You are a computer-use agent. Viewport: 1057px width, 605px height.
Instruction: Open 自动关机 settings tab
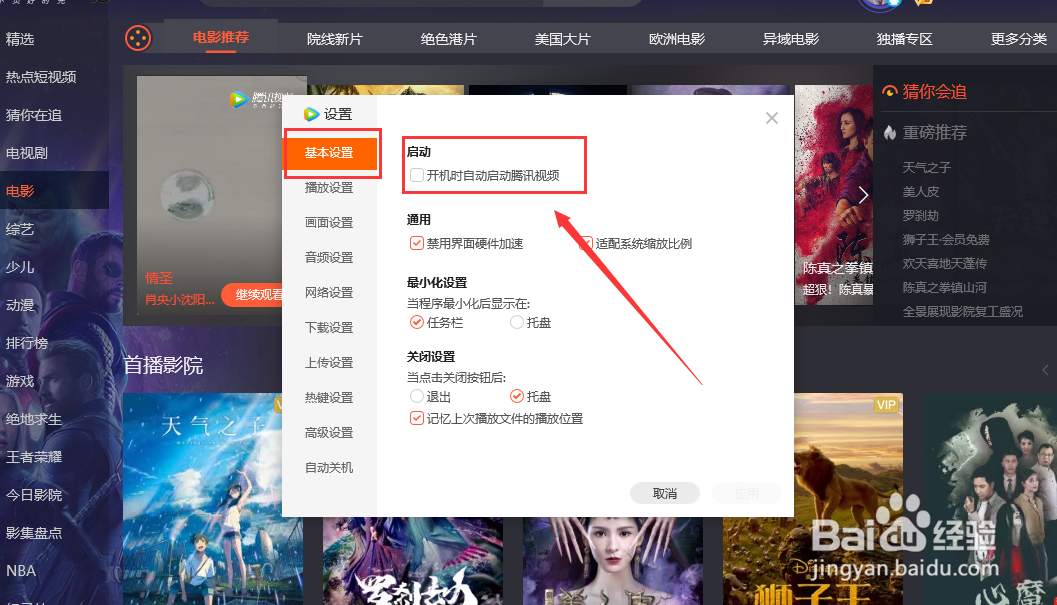tap(329, 468)
